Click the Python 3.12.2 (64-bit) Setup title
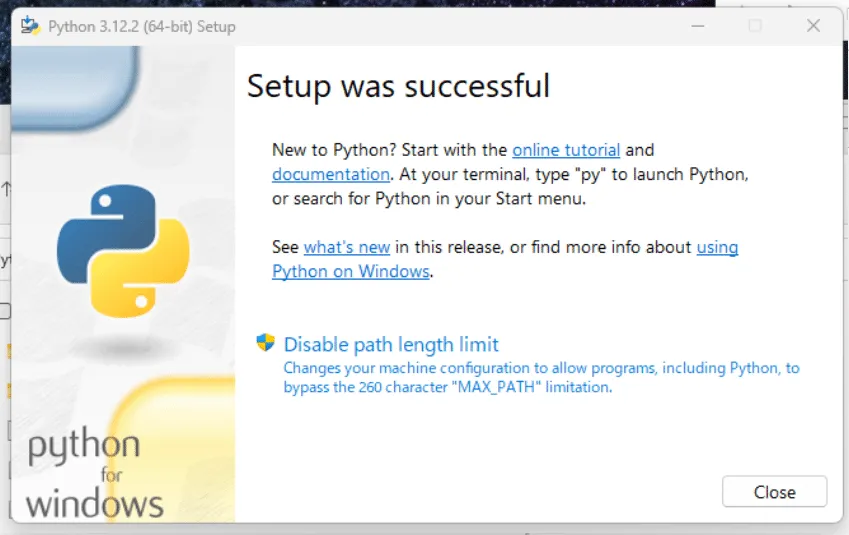This screenshot has width=849, height=535. (142, 27)
